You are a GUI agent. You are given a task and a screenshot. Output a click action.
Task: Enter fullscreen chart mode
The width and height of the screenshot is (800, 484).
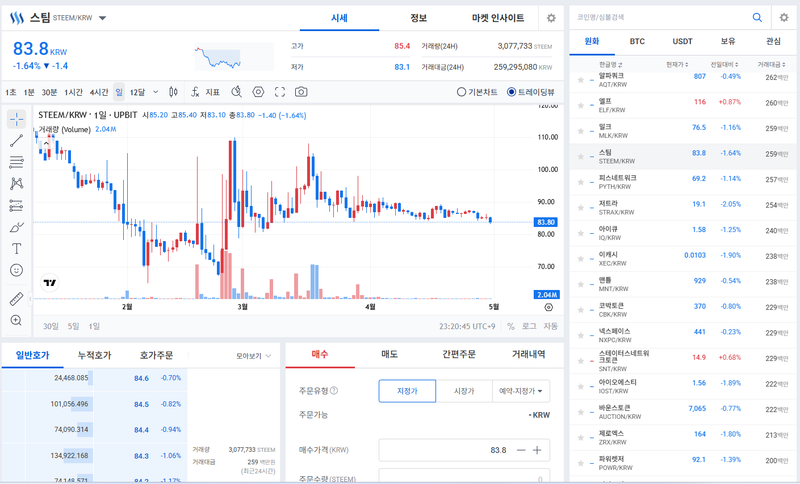pyautogui.click(x=280, y=92)
